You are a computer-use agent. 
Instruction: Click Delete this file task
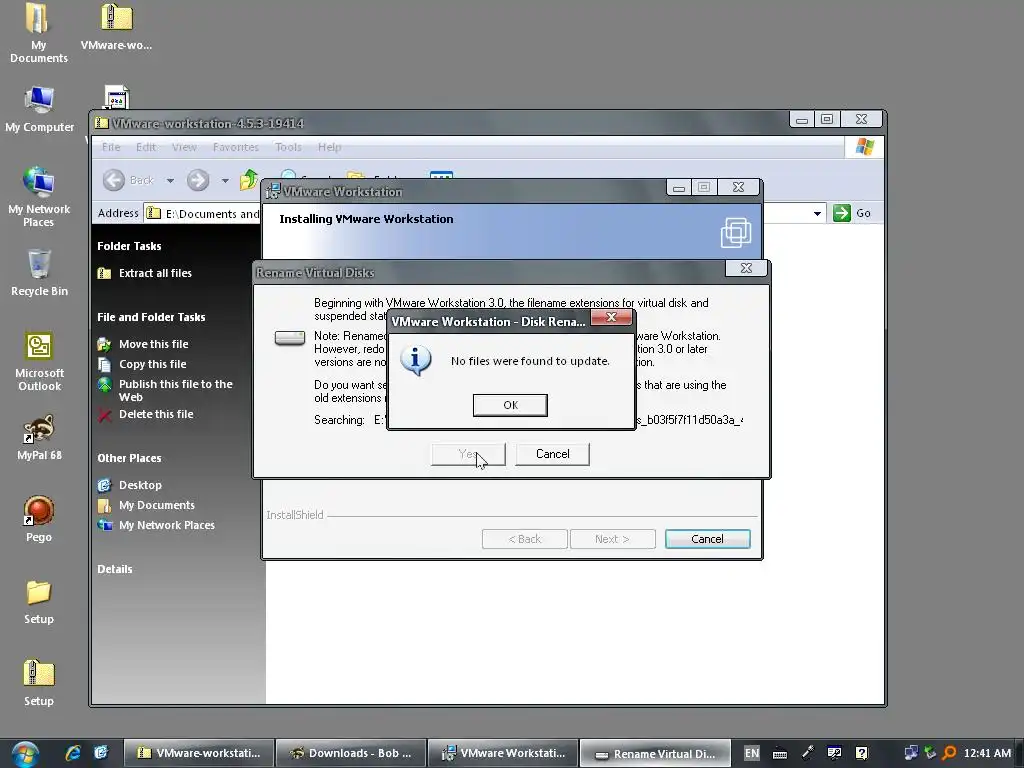pos(155,414)
